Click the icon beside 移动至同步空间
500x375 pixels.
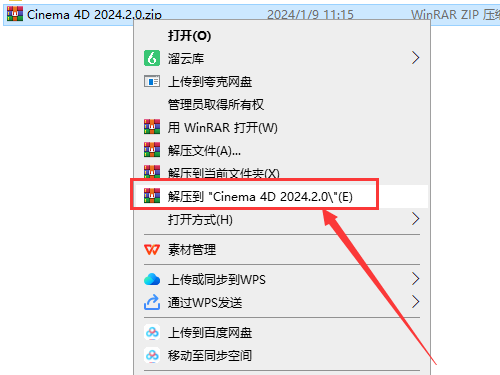(152, 355)
